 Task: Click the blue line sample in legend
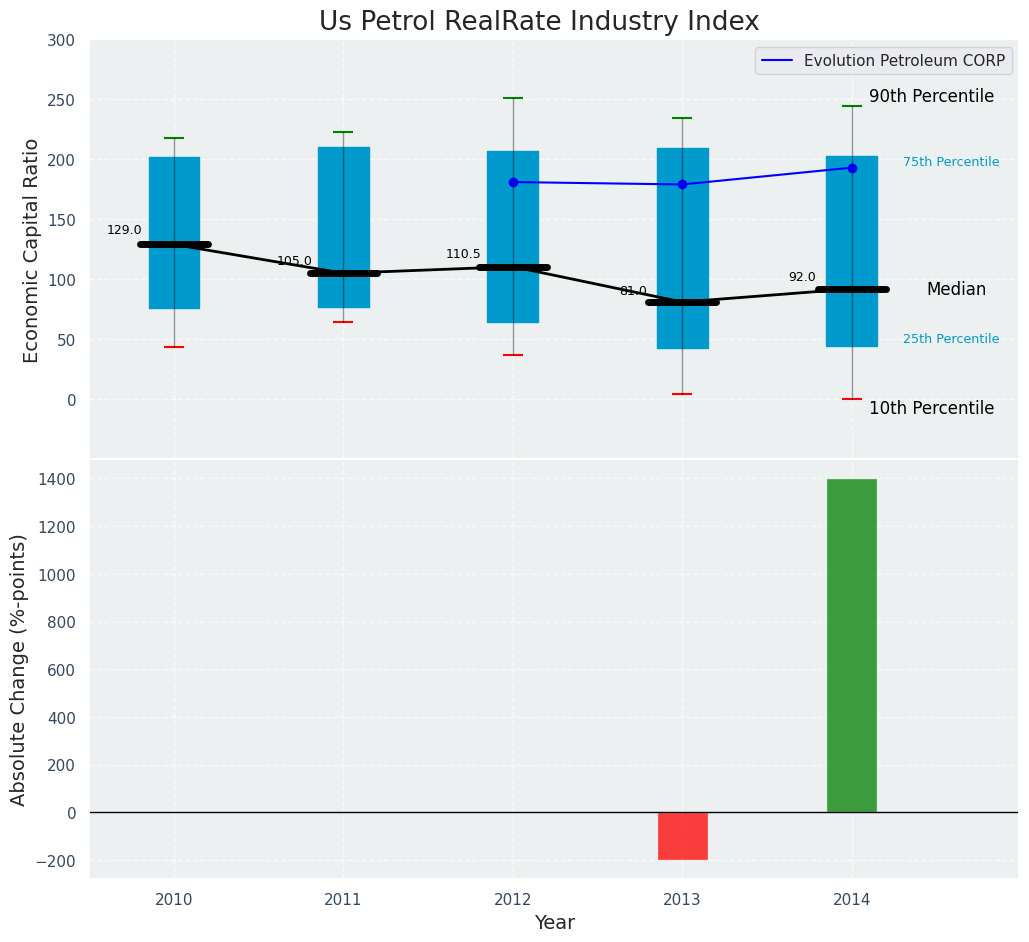pos(777,61)
